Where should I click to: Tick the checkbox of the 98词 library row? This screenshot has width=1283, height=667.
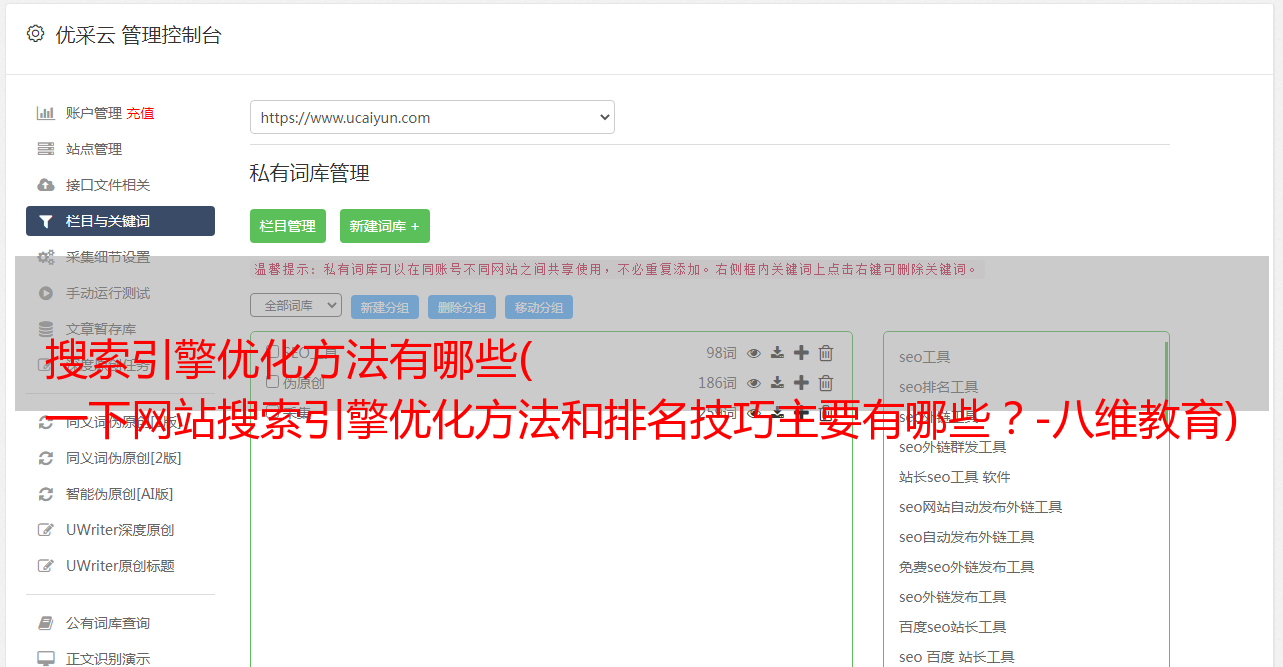[x=272, y=353]
